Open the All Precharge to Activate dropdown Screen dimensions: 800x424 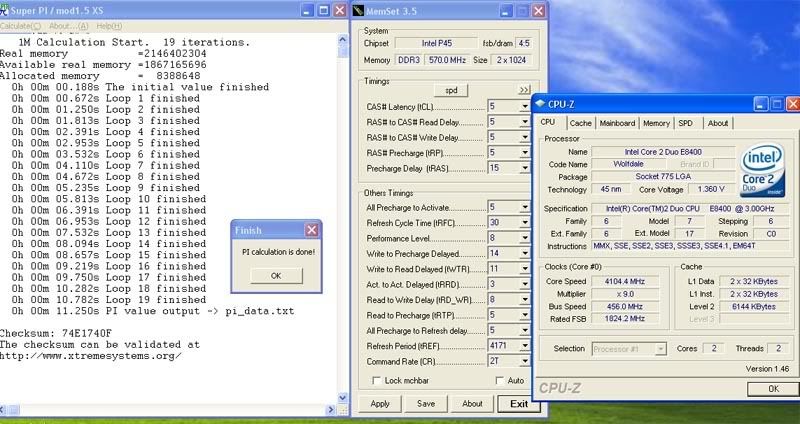pyautogui.click(x=524, y=207)
